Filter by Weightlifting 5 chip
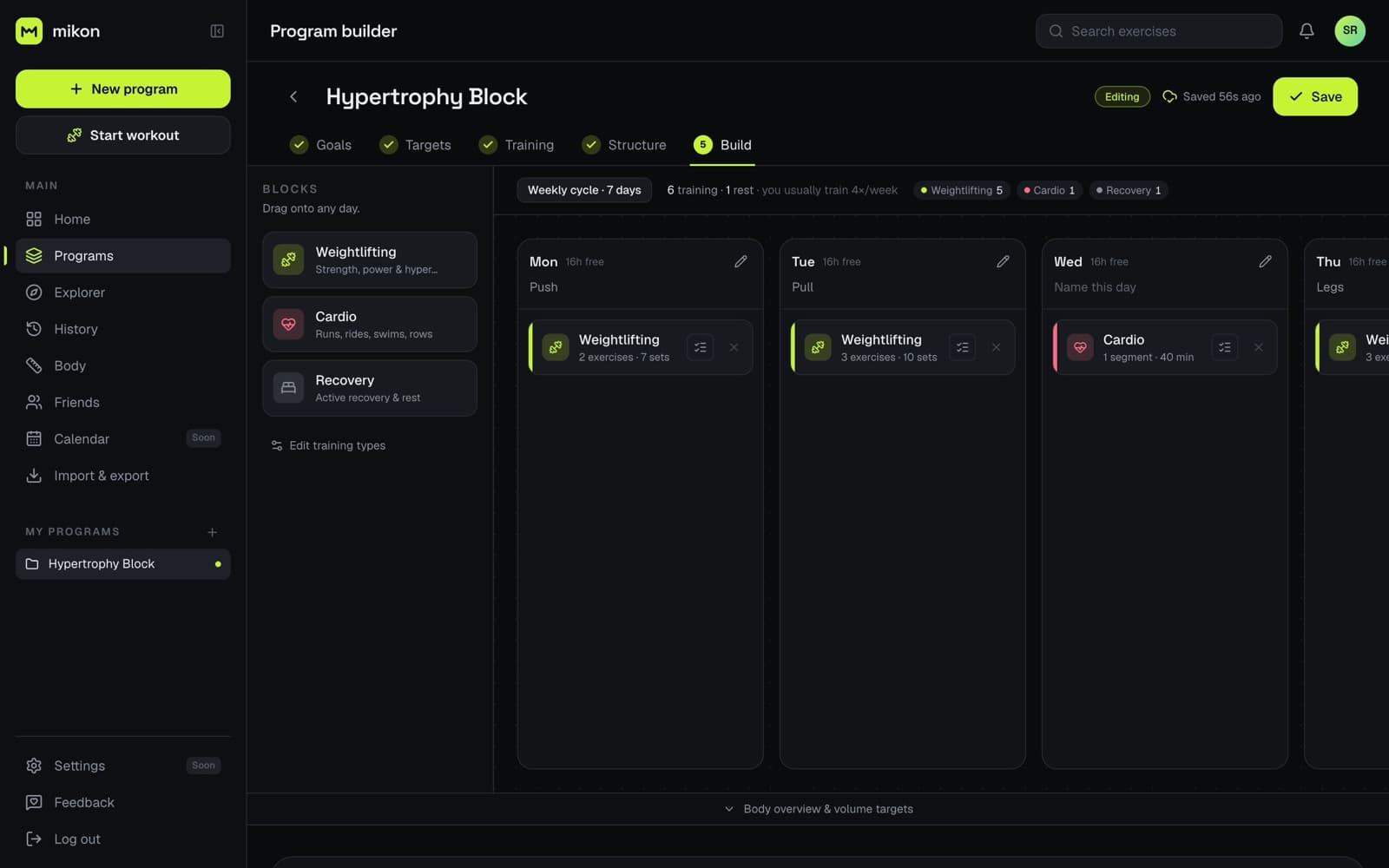The width and height of the screenshot is (1389, 868). 962,190
